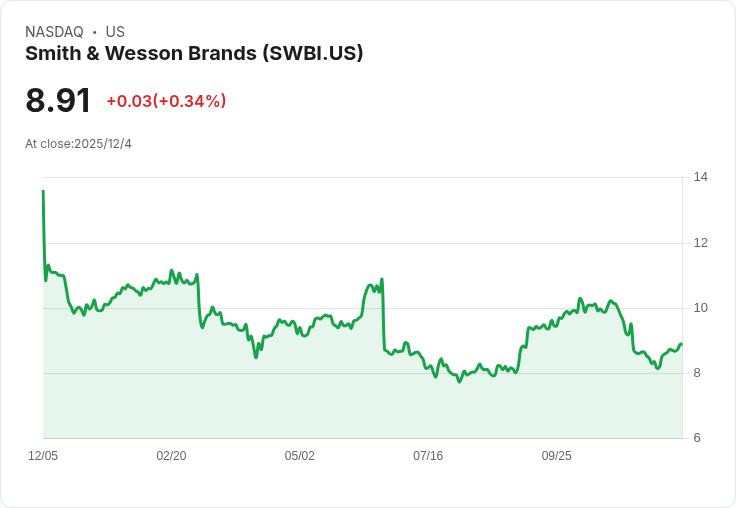This screenshot has height=508, width=736.
Task: Click the US market label
Action: click(115, 32)
